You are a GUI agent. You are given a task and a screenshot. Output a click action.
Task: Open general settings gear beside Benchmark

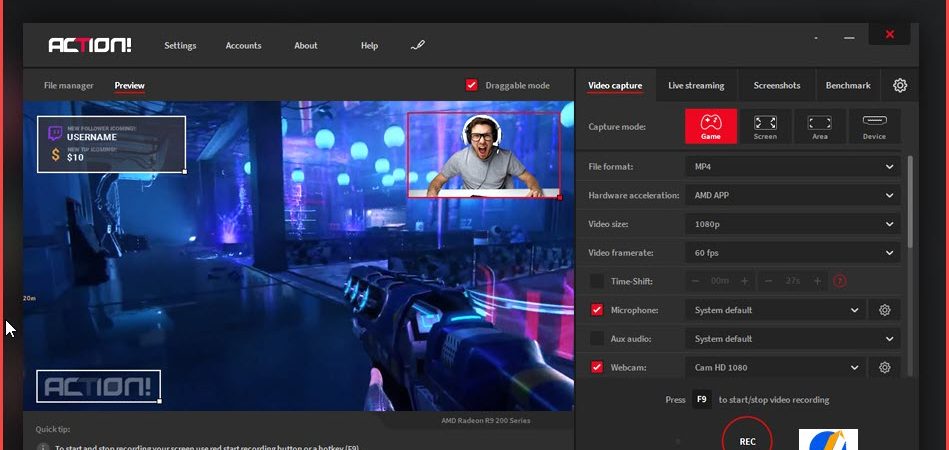coord(900,85)
